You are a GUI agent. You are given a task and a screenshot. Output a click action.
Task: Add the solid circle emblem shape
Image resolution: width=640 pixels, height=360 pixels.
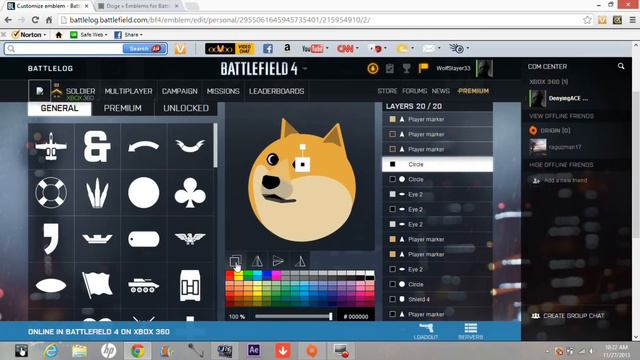pos(143,193)
